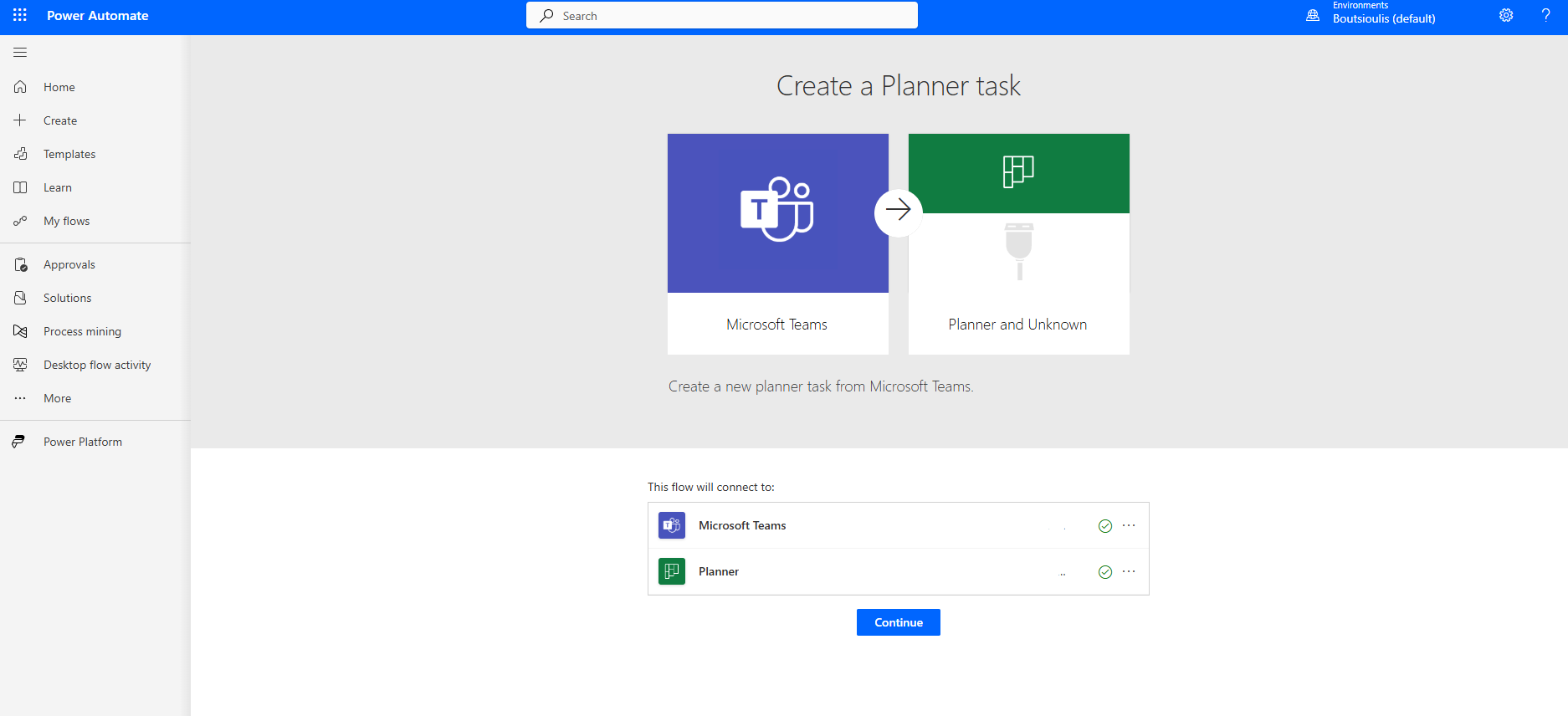Viewport: 1568px width, 716px height.
Task: Focus the Search input field
Action: (x=722, y=15)
